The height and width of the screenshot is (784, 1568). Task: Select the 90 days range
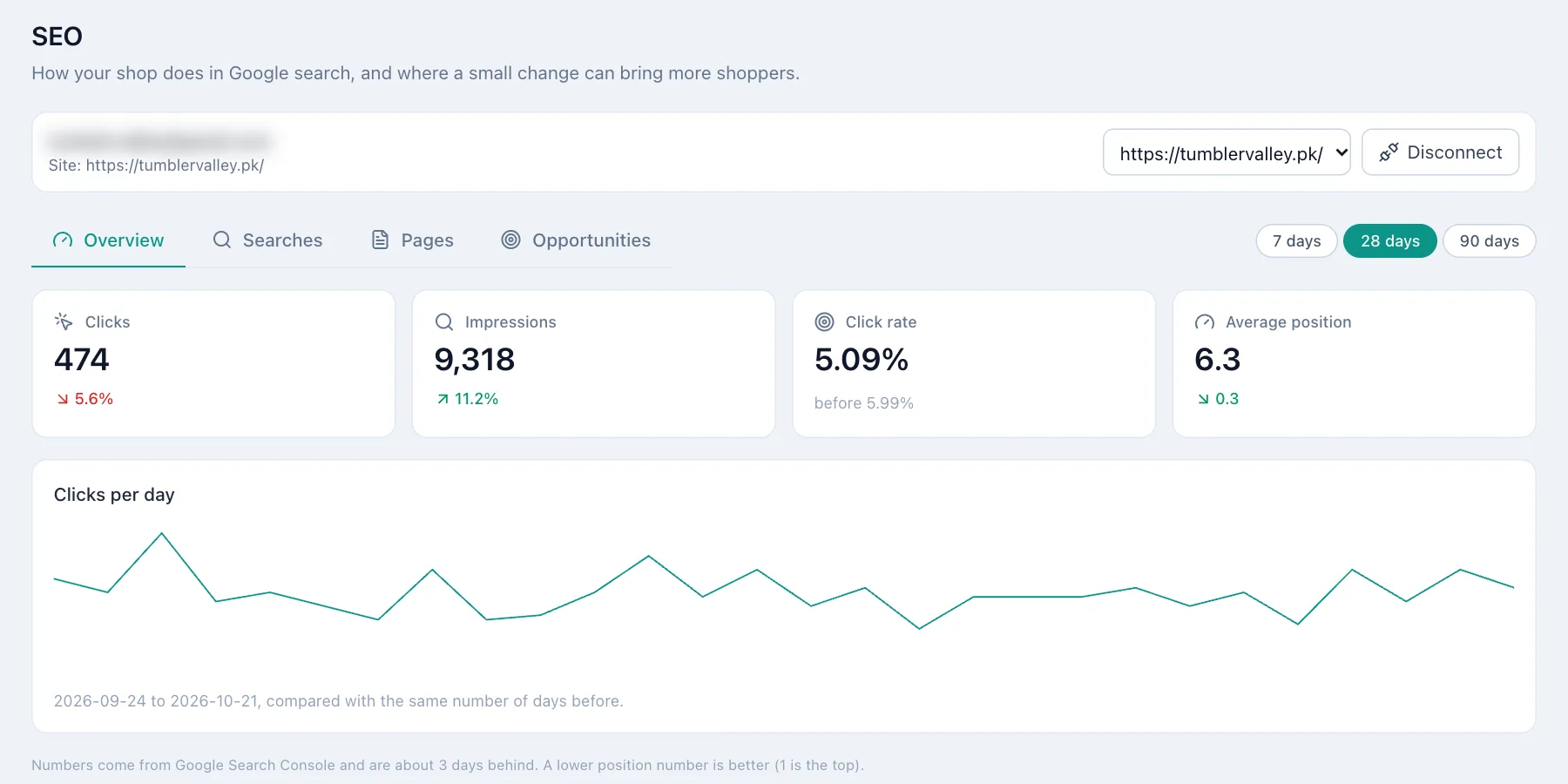[1490, 241]
